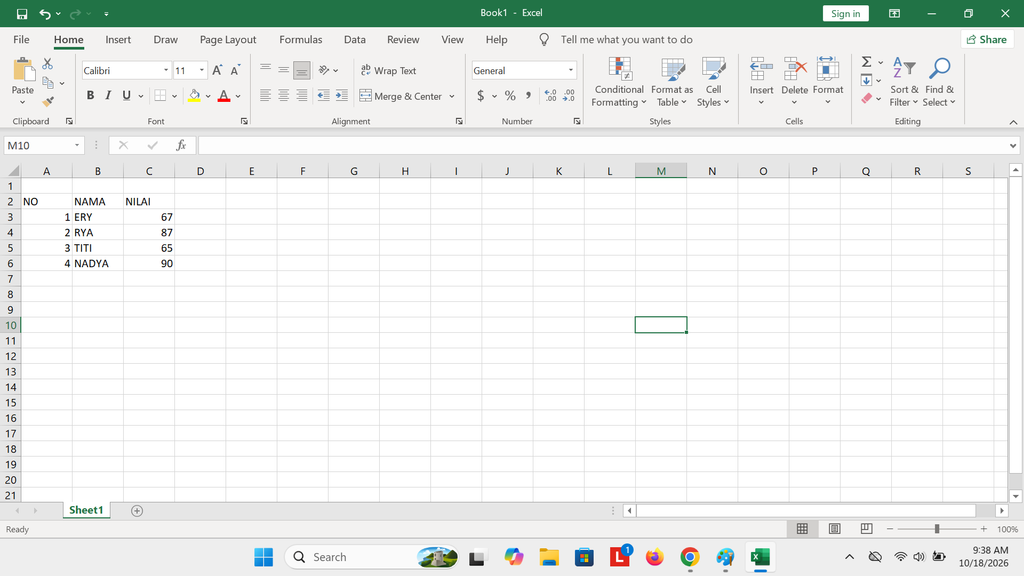This screenshot has width=1024, height=576.
Task: Click the Paste clipboard icon
Action: pos(23,71)
